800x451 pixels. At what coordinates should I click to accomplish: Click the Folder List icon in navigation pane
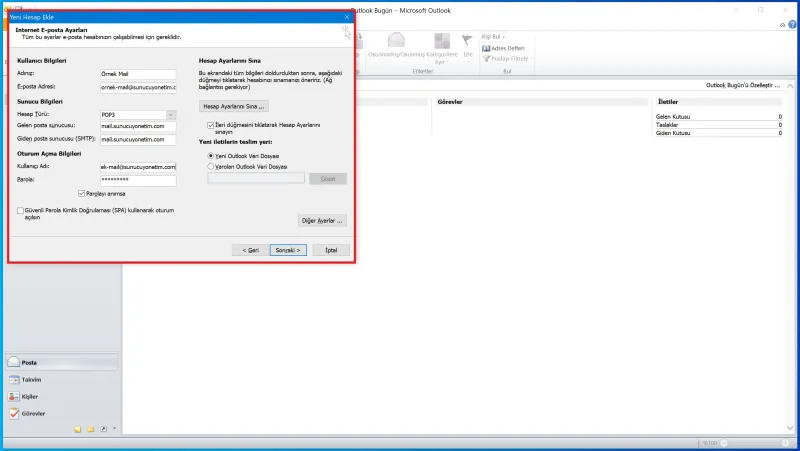coord(91,429)
